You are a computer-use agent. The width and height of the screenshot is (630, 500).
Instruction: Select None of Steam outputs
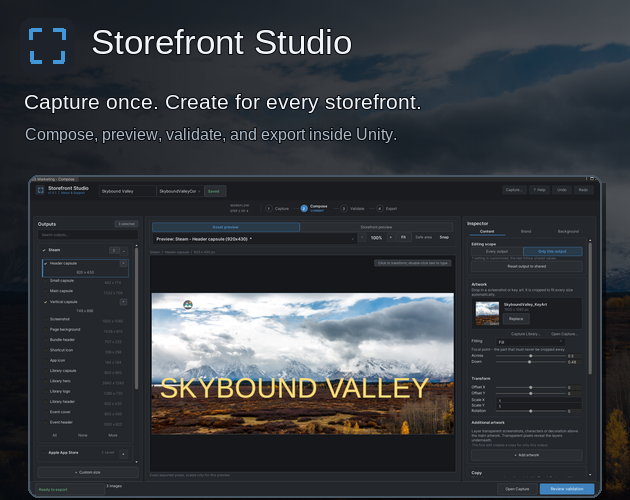[x=82, y=435]
